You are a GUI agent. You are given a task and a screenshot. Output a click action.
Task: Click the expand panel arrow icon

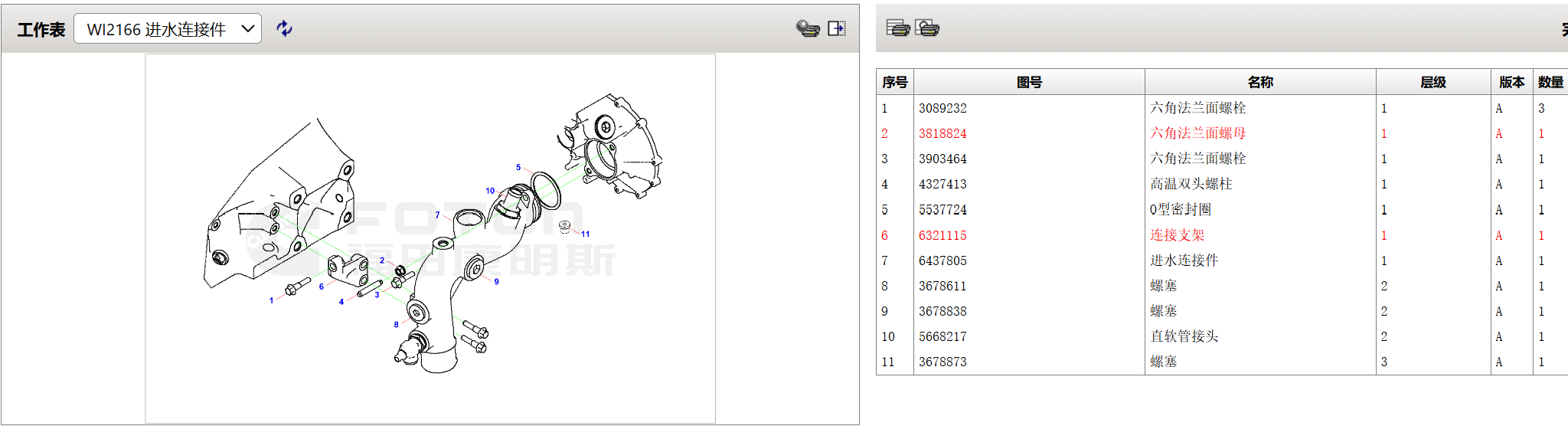pos(837,29)
